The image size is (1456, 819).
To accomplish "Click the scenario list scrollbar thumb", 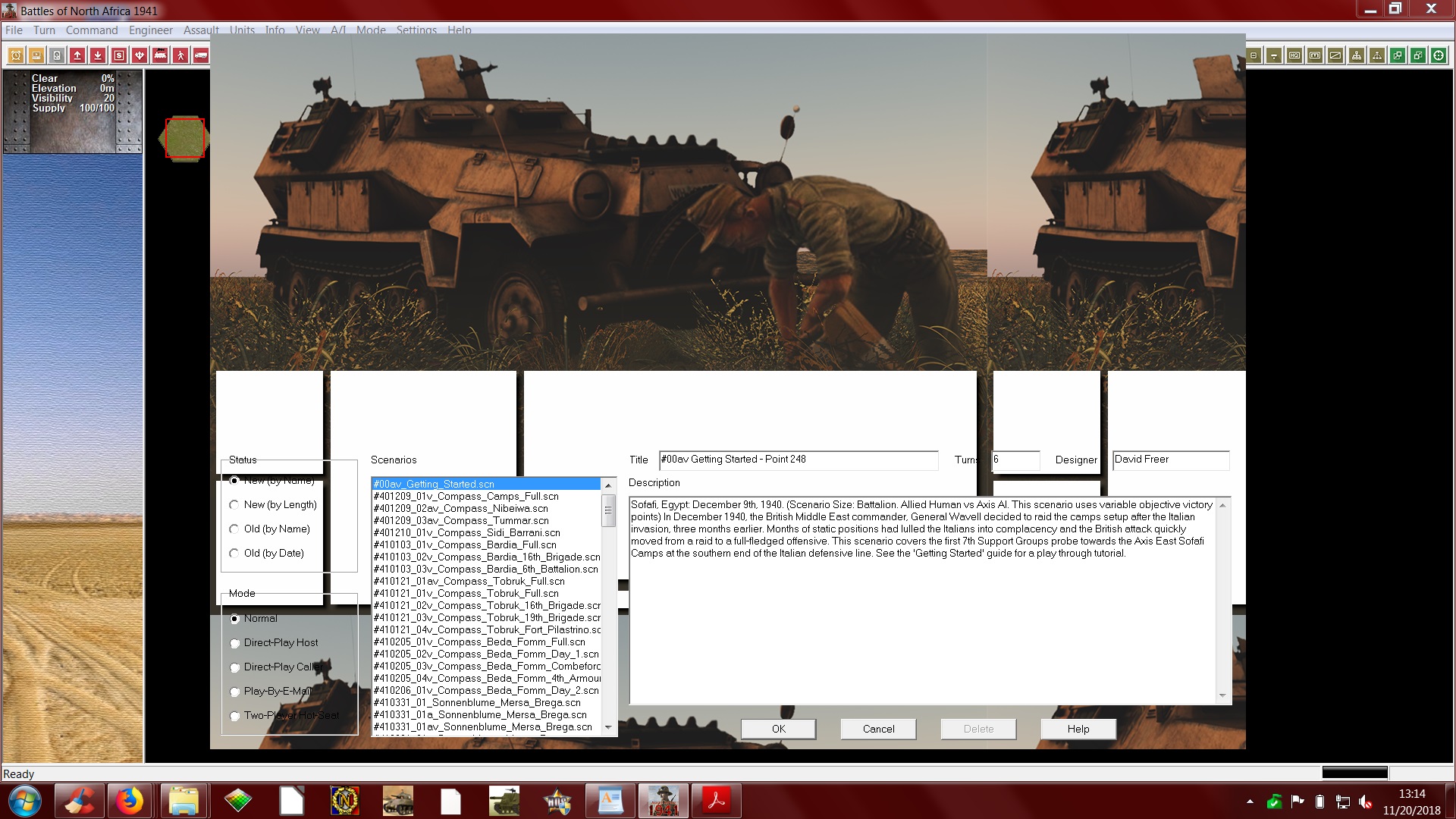I will point(608,510).
